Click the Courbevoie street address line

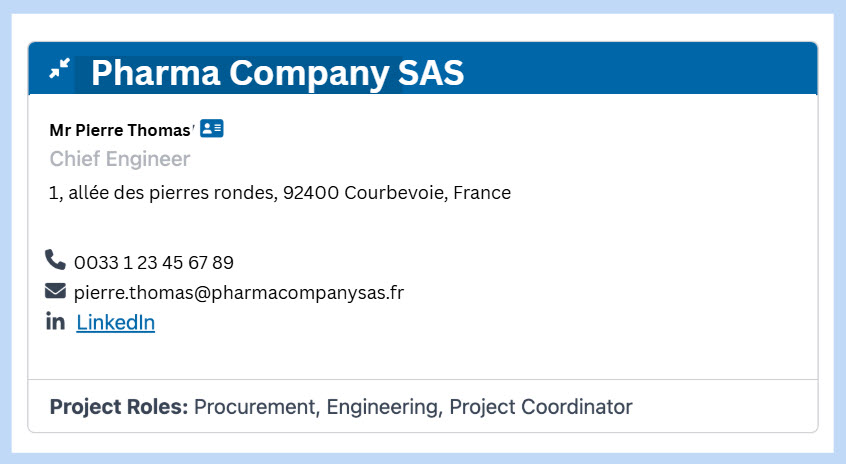pyautogui.click(x=279, y=193)
